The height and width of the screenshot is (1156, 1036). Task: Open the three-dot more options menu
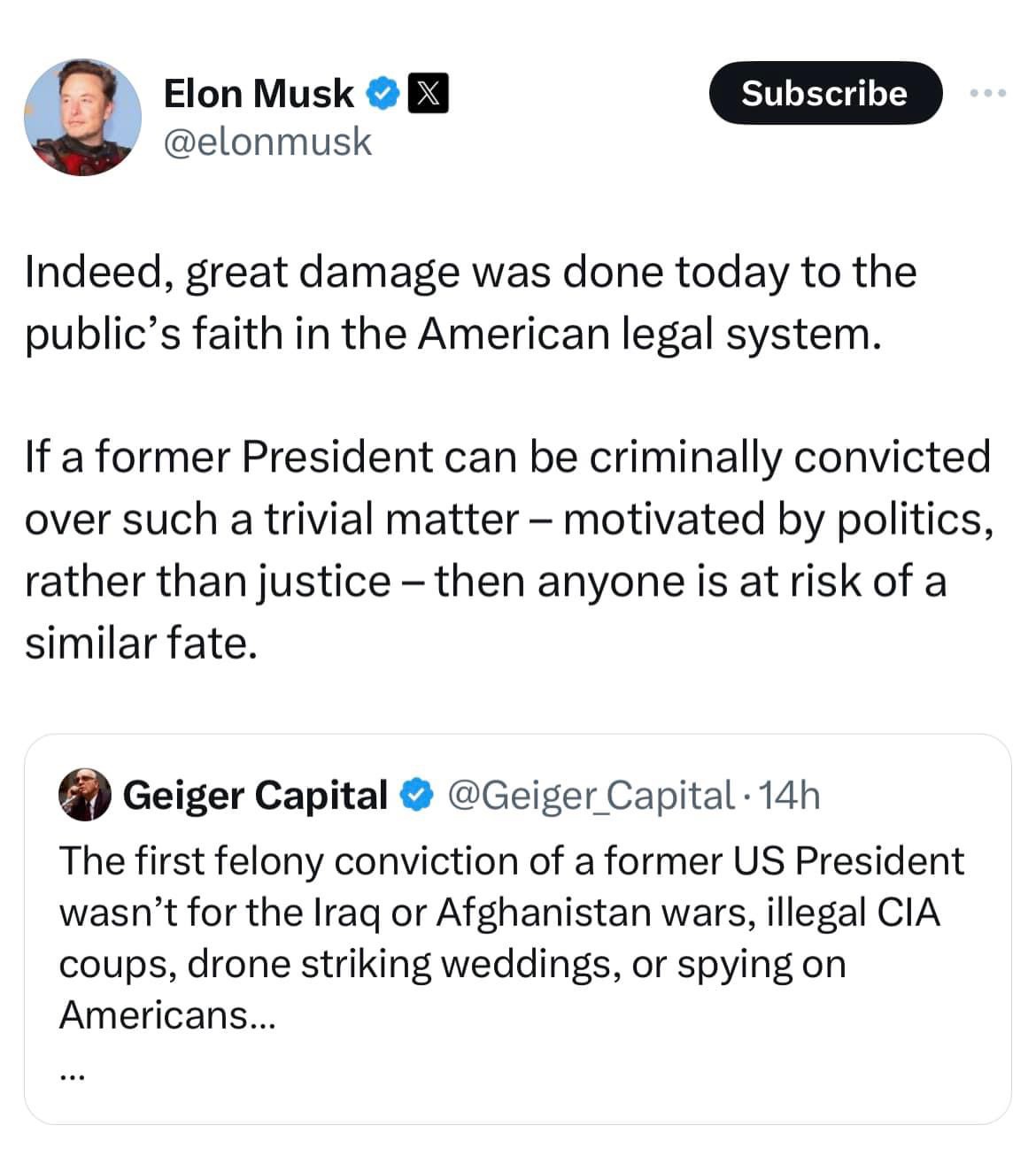click(x=987, y=93)
